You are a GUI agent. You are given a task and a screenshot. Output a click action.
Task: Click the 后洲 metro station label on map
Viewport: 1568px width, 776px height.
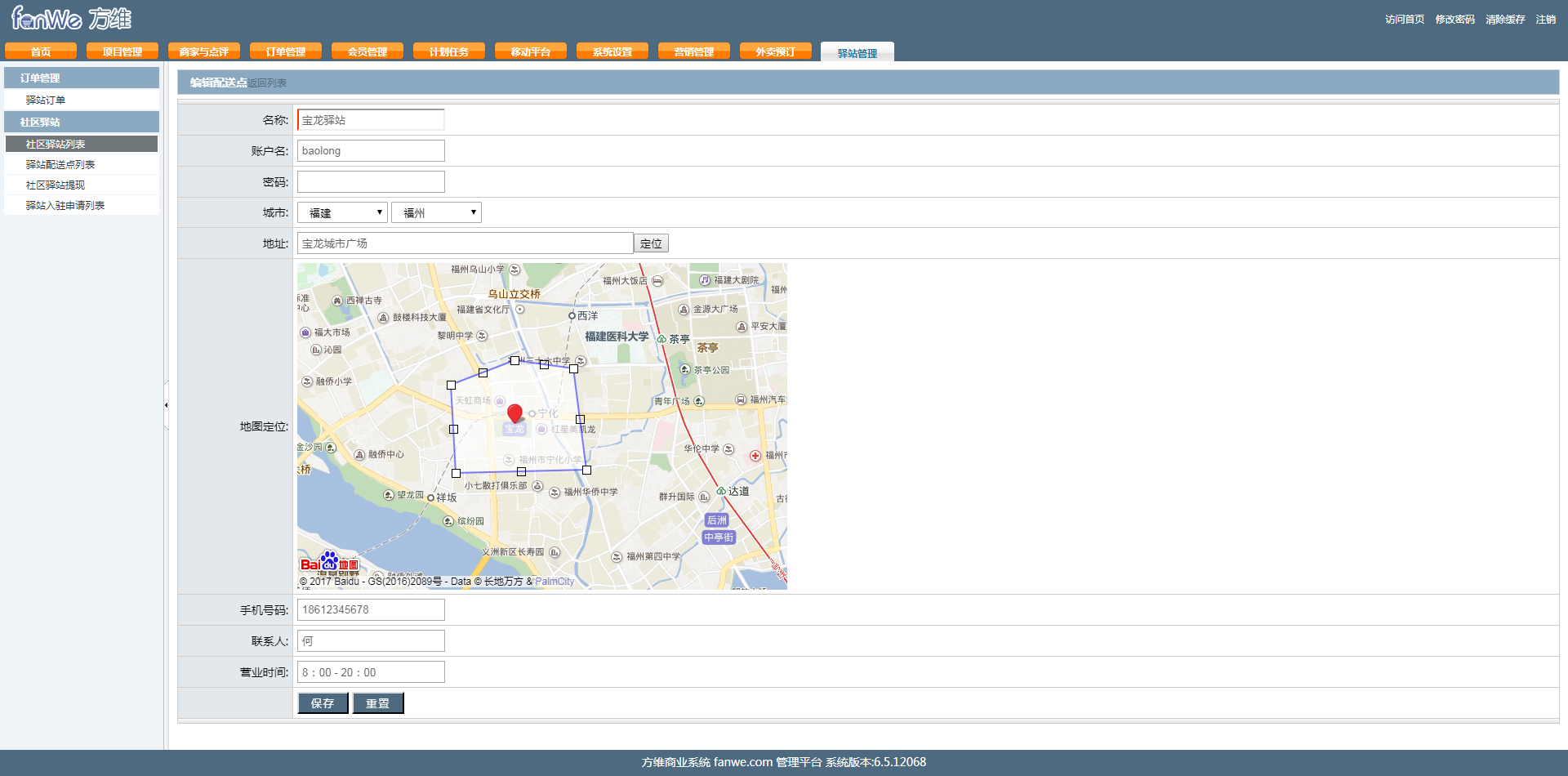point(716,520)
